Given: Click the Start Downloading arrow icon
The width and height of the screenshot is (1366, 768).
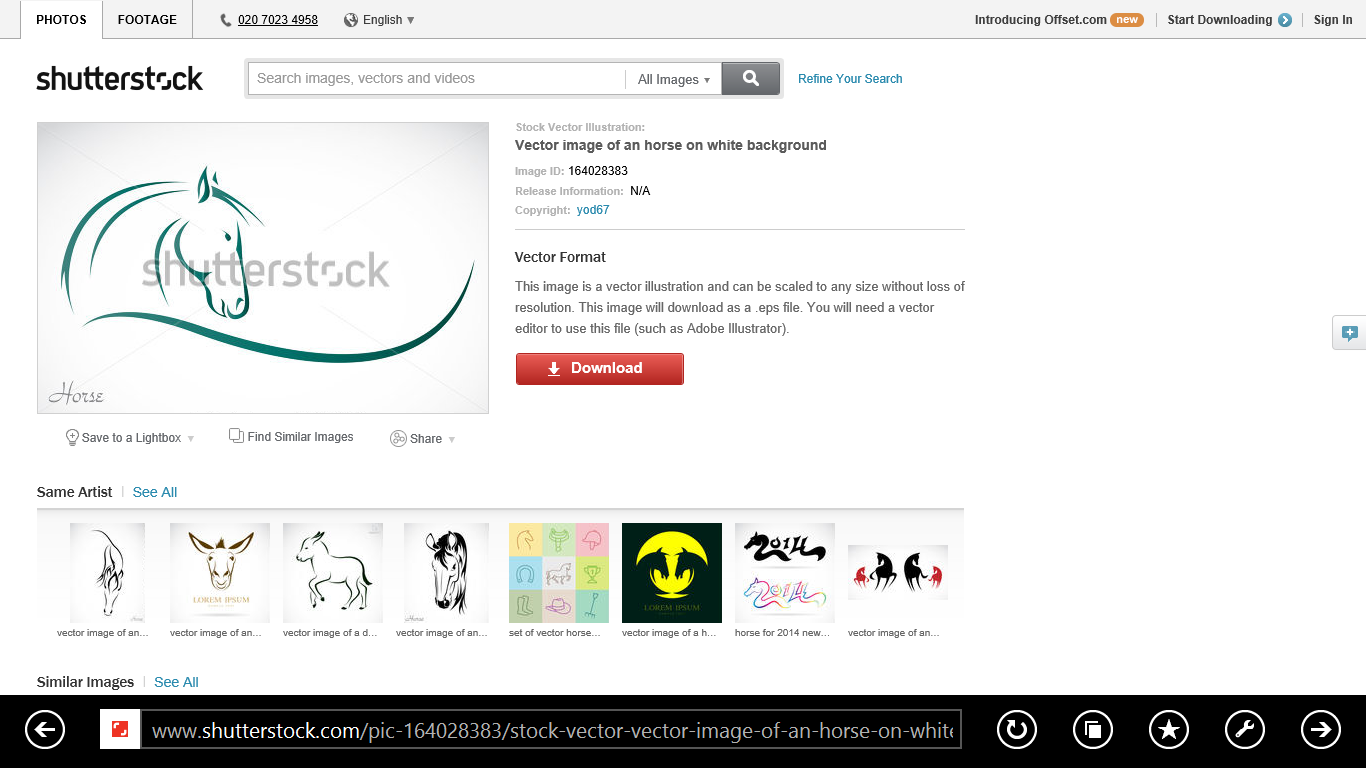Looking at the screenshot, I should coord(1285,20).
